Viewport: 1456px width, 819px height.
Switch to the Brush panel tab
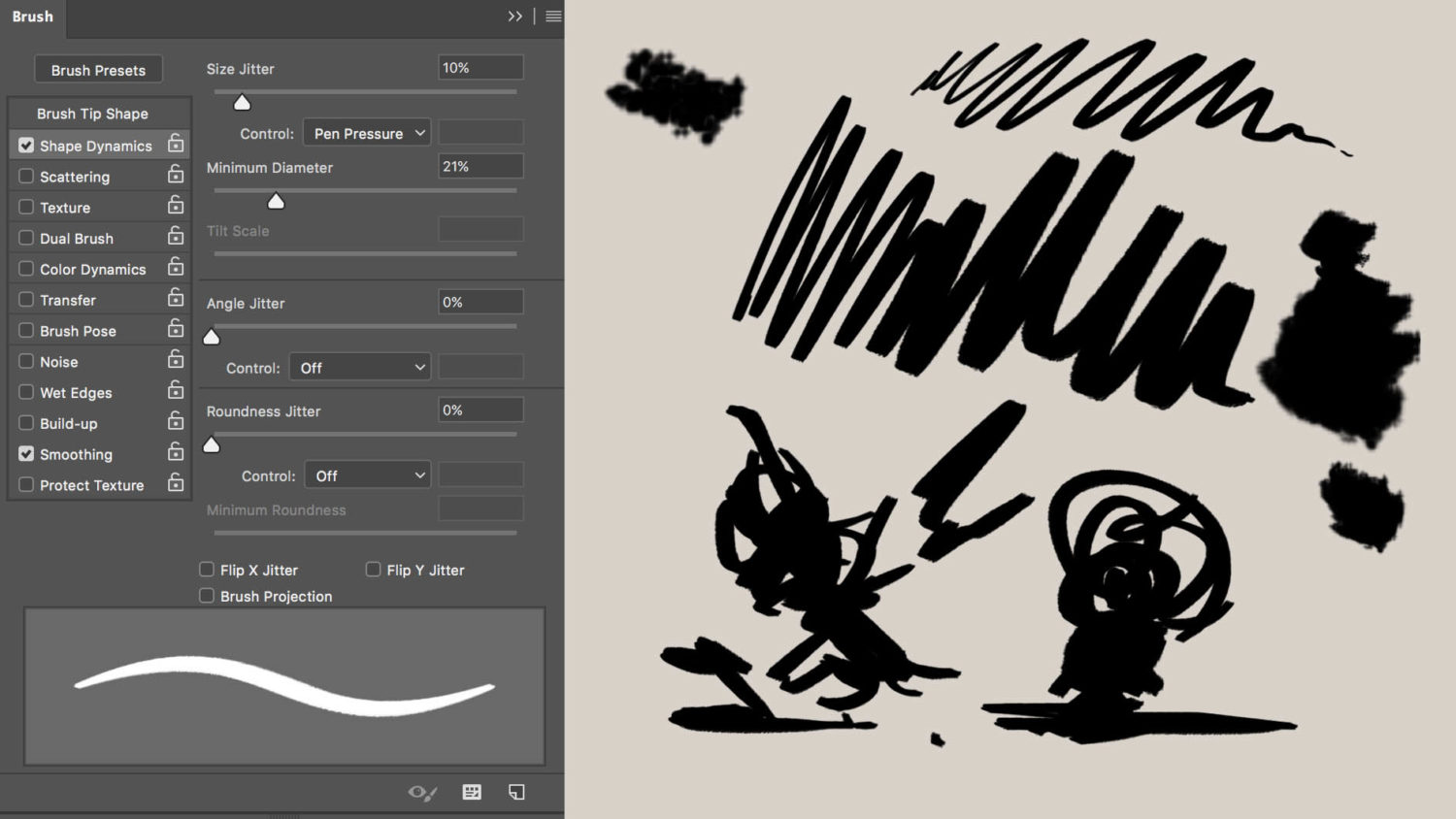point(32,16)
